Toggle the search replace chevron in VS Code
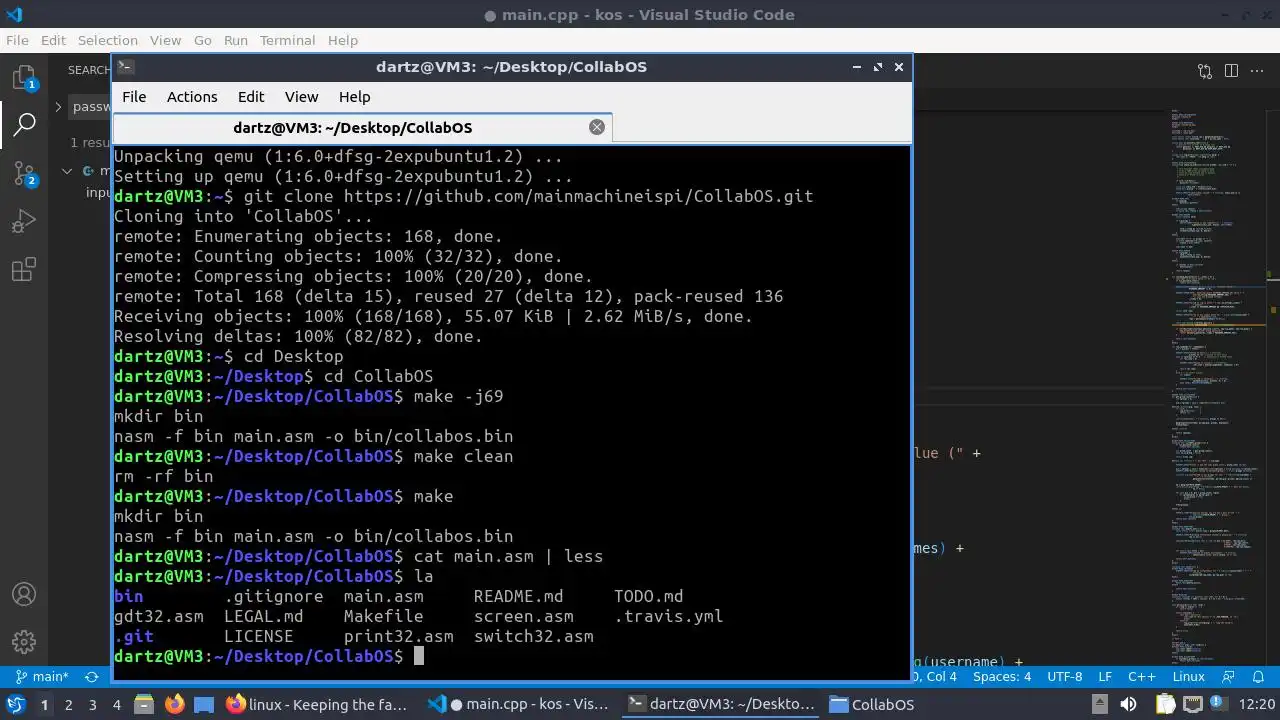Viewport: 1280px width, 720px height. (58, 107)
